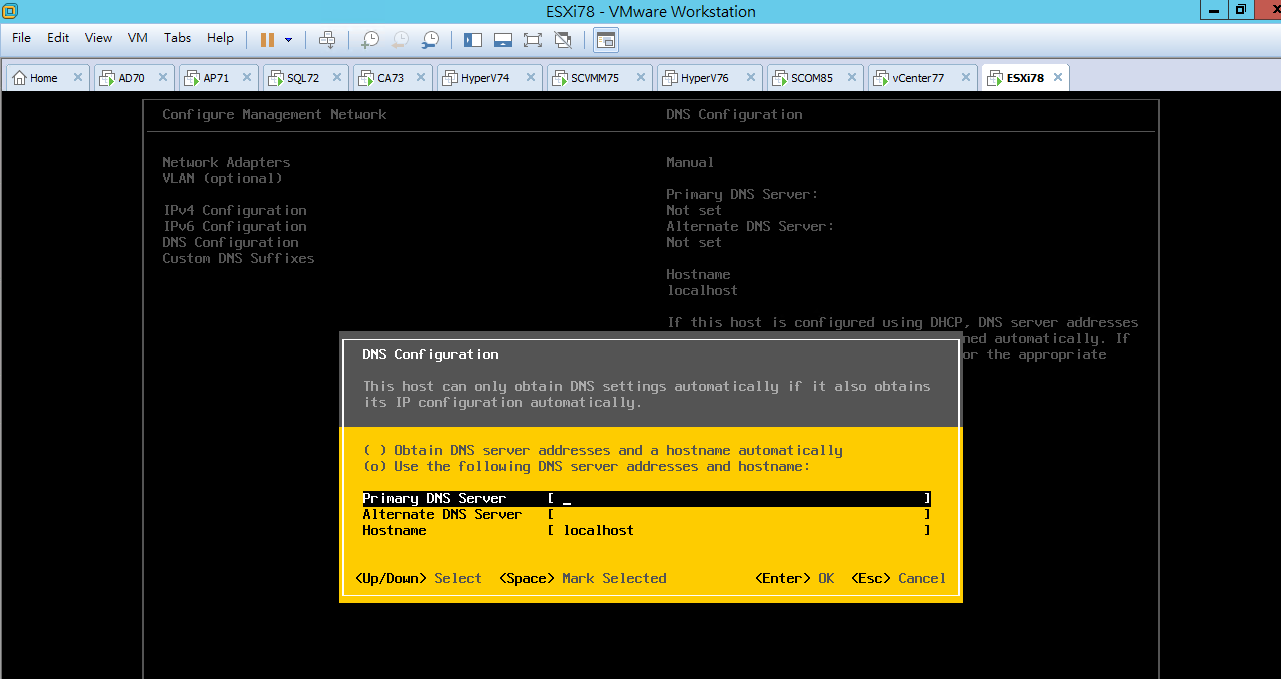Open the snapshot manager wrench-clock icon
Image resolution: width=1282 pixels, height=680 pixels.
pyautogui.click(x=430, y=39)
